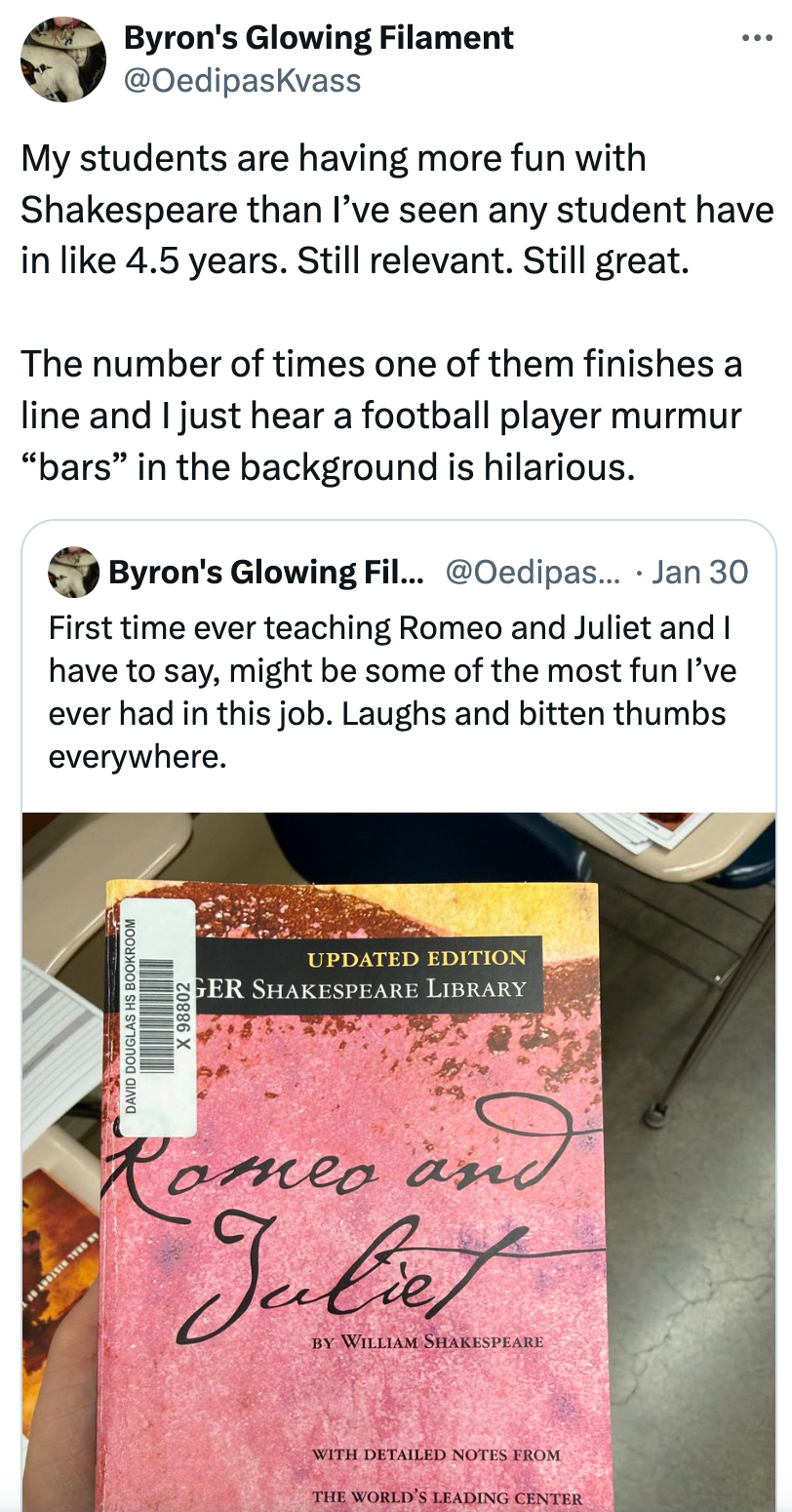
Task: Click the quoted tweet's small profile avatar
Action: [73, 572]
